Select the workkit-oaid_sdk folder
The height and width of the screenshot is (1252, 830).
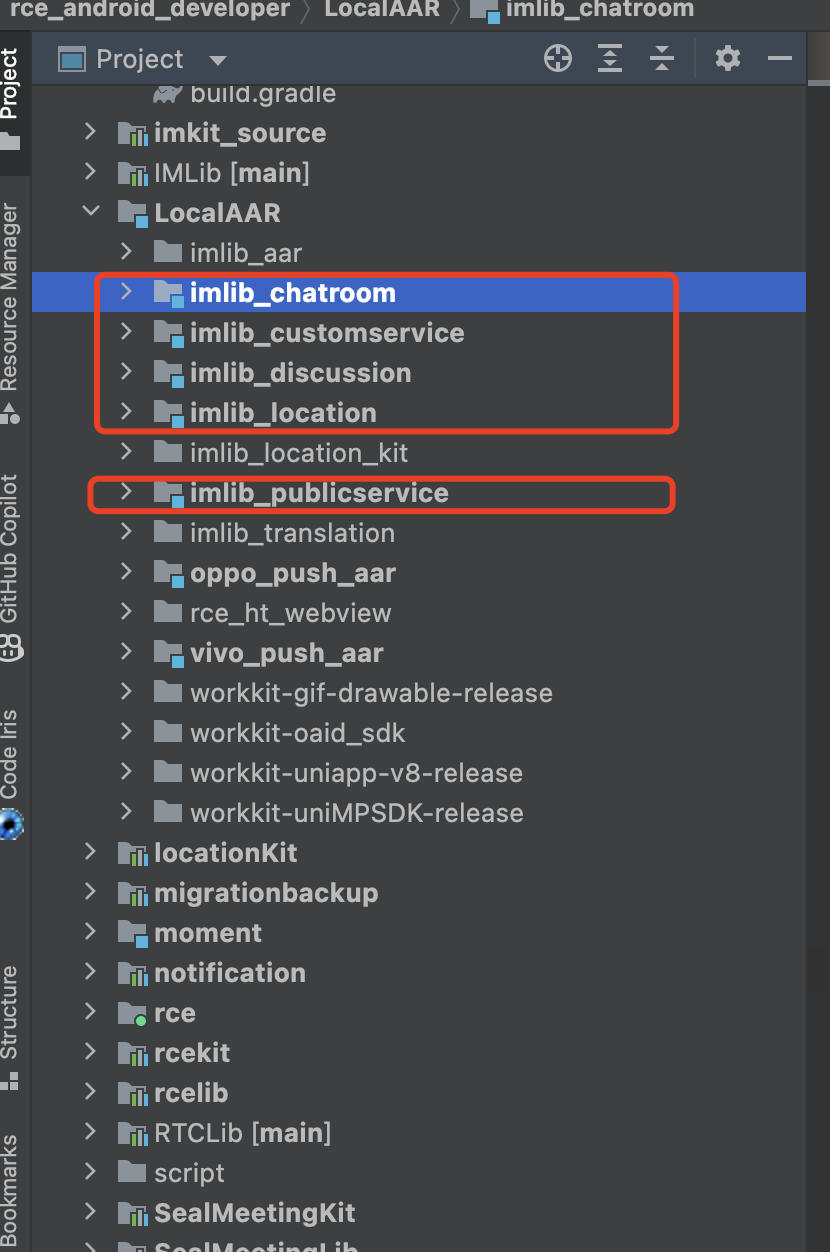tap(298, 733)
